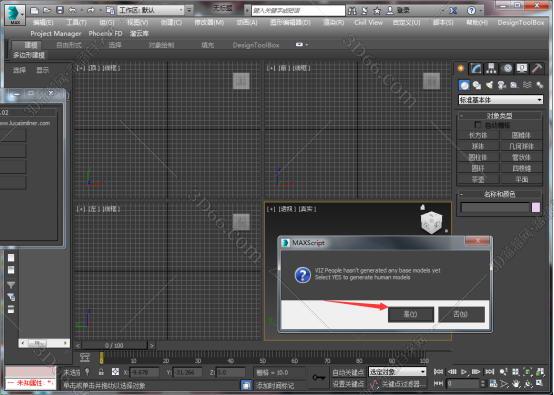Click the Save File floppy icon
Image resolution: width=554 pixels, height=395 pixels.
[x=60, y=11]
